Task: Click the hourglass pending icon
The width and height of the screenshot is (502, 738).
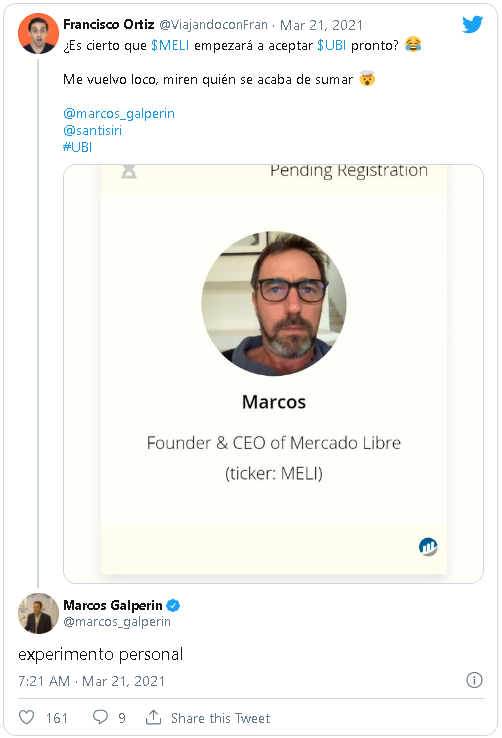Action: coord(129,171)
